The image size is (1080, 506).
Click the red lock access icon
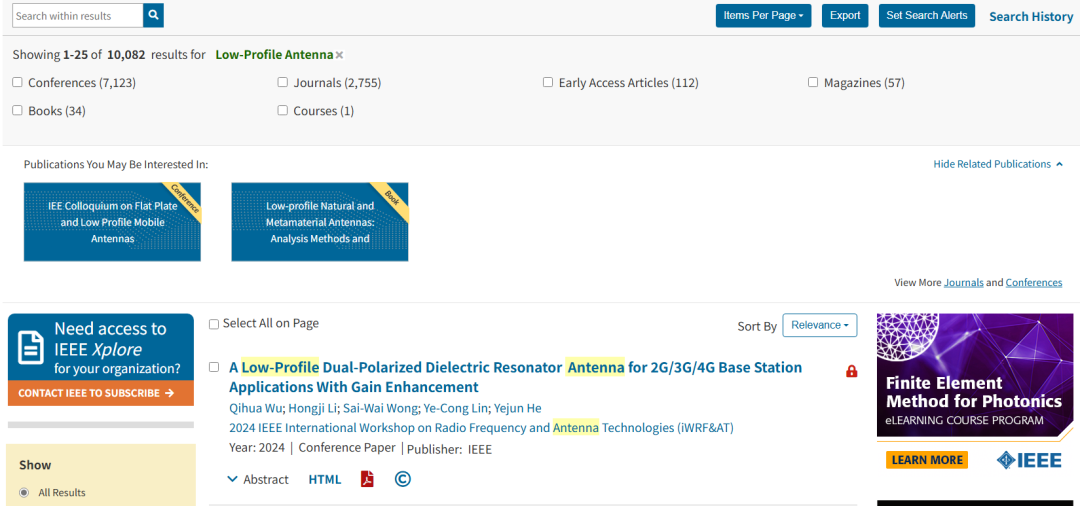pos(851,372)
